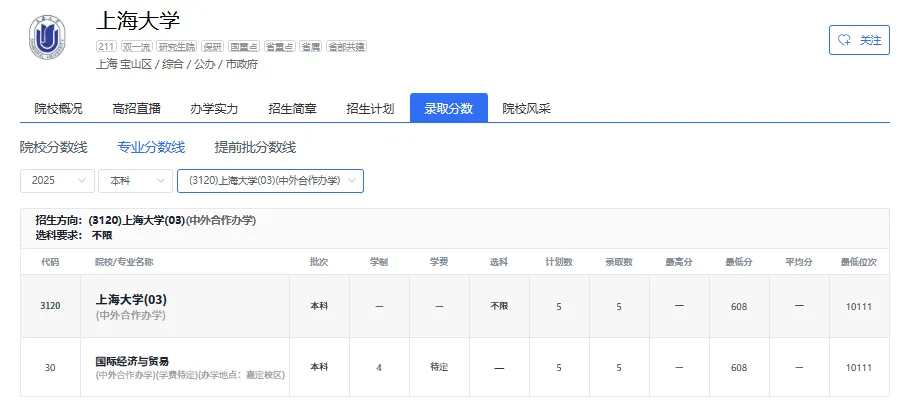Click the 保研 tag badge
The image size is (921, 411).
point(213,46)
